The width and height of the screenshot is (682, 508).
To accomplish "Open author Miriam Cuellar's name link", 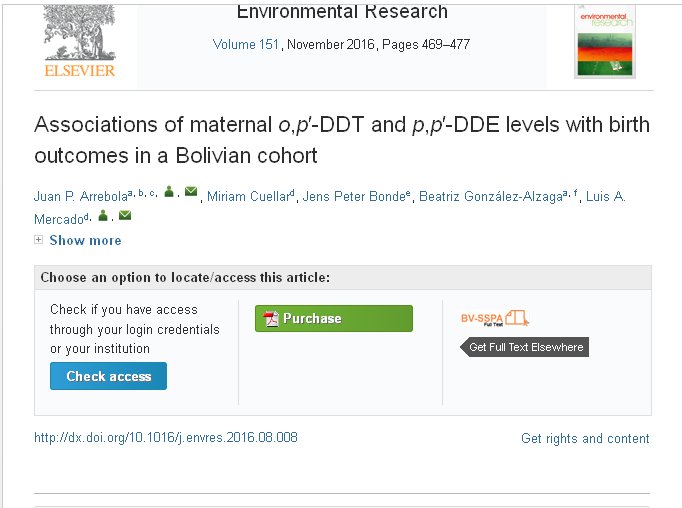I will pyautogui.click(x=248, y=196).
